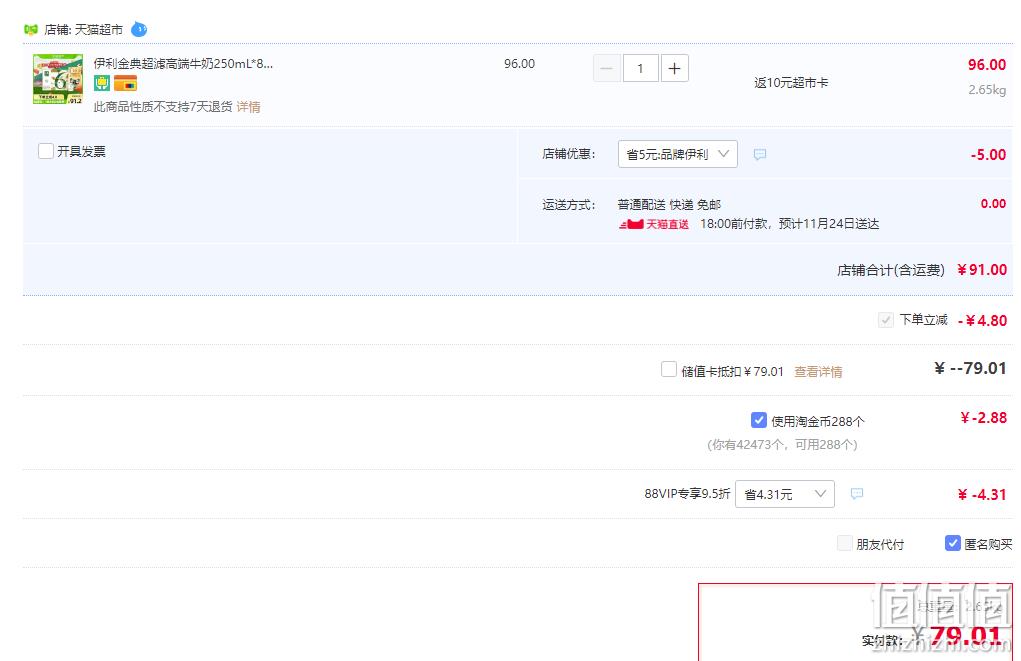Click the blue chat bubble beside store name
This screenshot has width=1021, height=661.
coord(139,29)
